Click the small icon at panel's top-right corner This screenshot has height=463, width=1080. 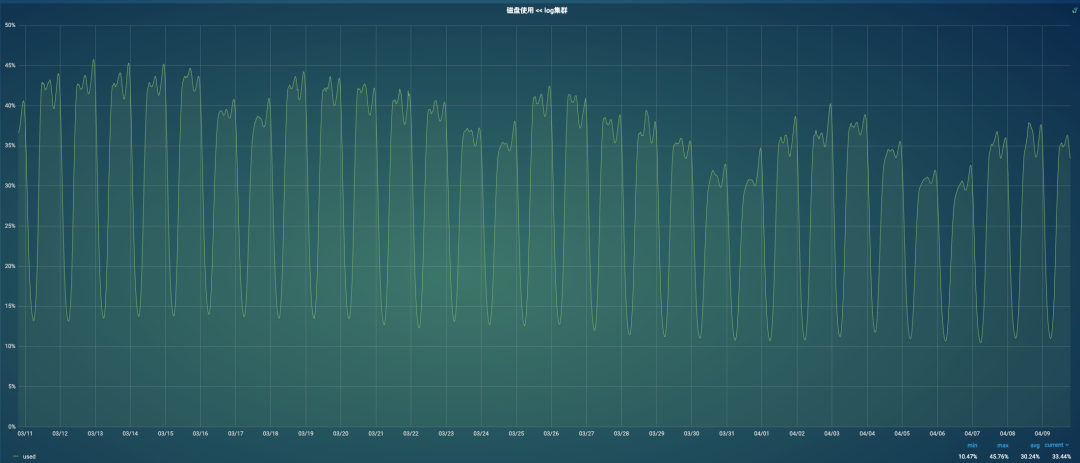(1074, 10)
